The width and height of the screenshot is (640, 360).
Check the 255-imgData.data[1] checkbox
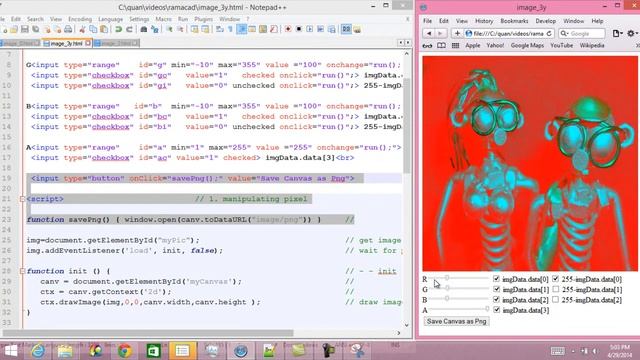[x=556, y=289]
